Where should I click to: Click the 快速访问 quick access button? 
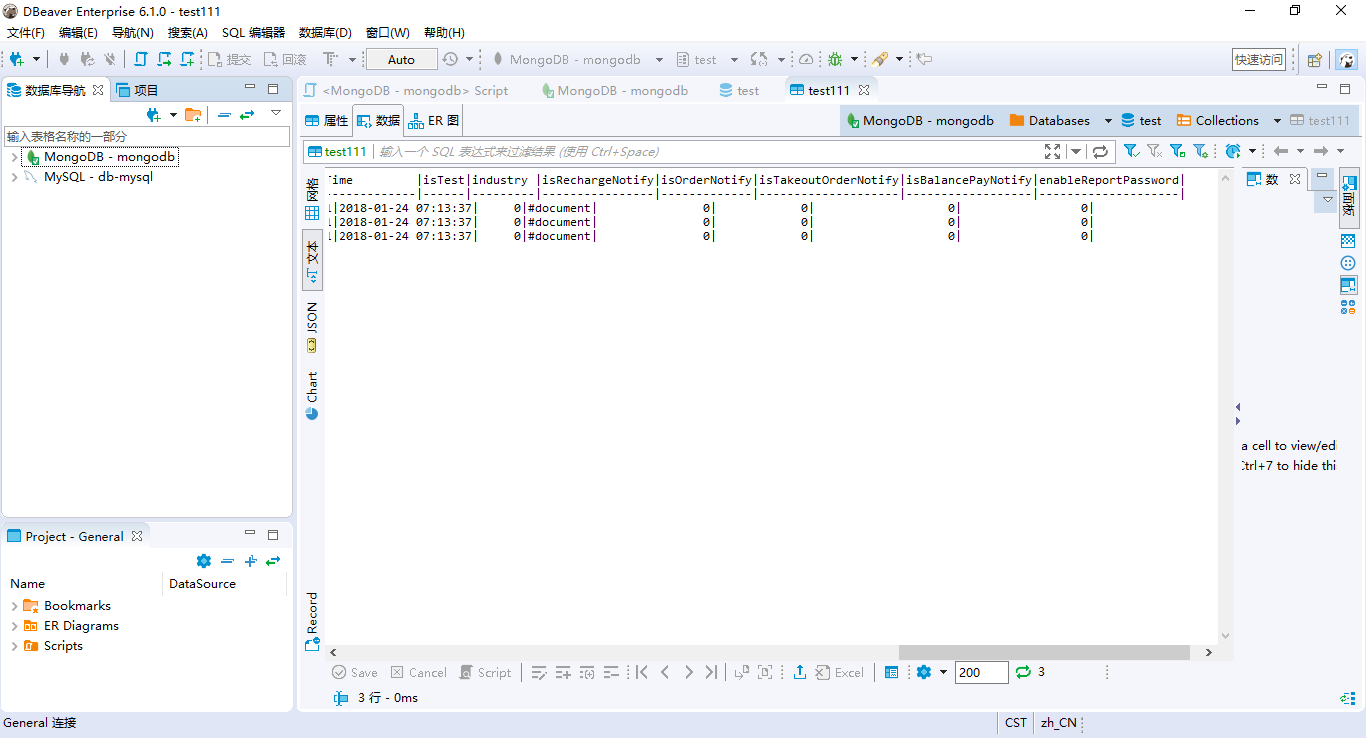[x=1258, y=60]
